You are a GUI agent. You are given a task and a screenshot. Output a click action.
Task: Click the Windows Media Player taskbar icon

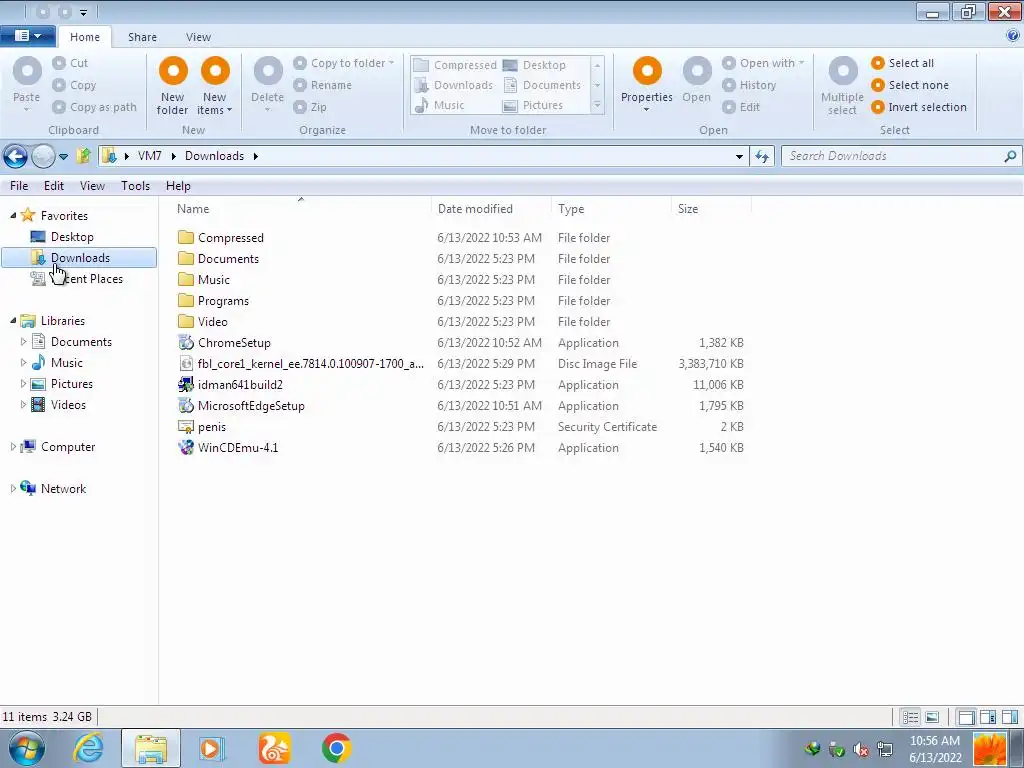[x=212, y=748]
